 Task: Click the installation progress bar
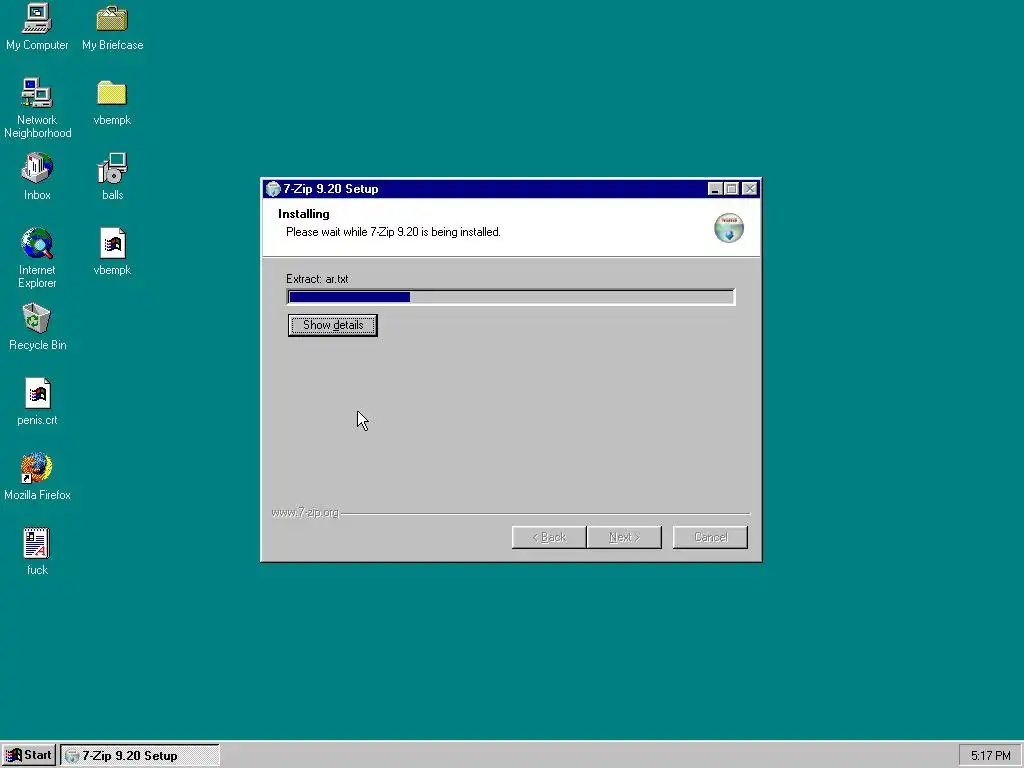[511, 297]
